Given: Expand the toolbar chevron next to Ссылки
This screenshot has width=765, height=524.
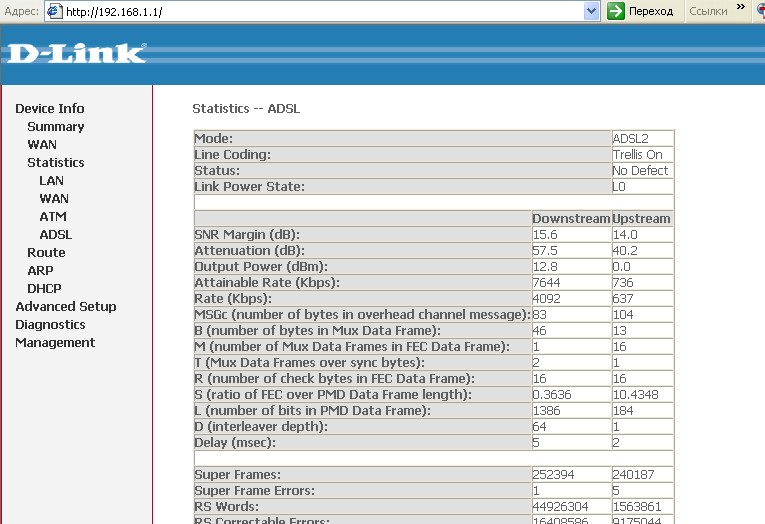Looking at the screenshot, I should point(741,7).
